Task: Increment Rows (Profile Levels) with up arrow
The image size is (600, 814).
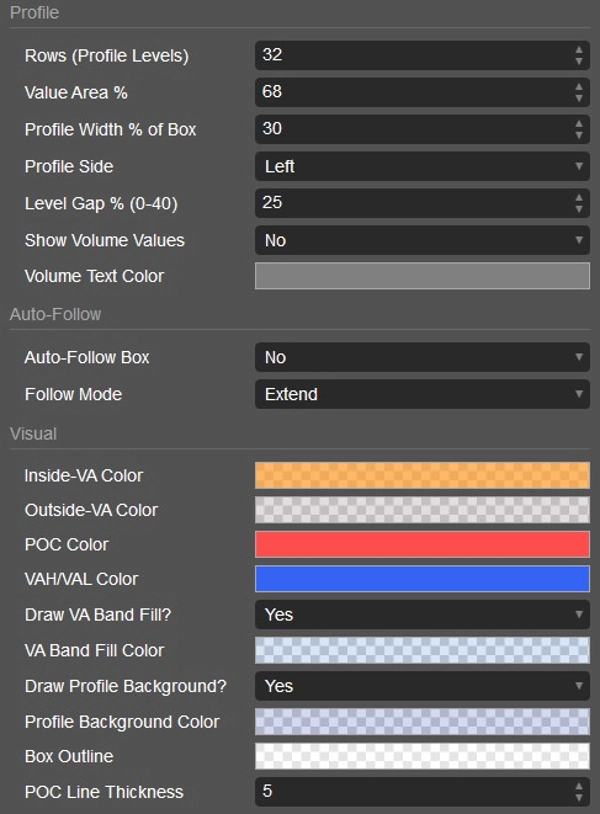Action: [580, 51]
